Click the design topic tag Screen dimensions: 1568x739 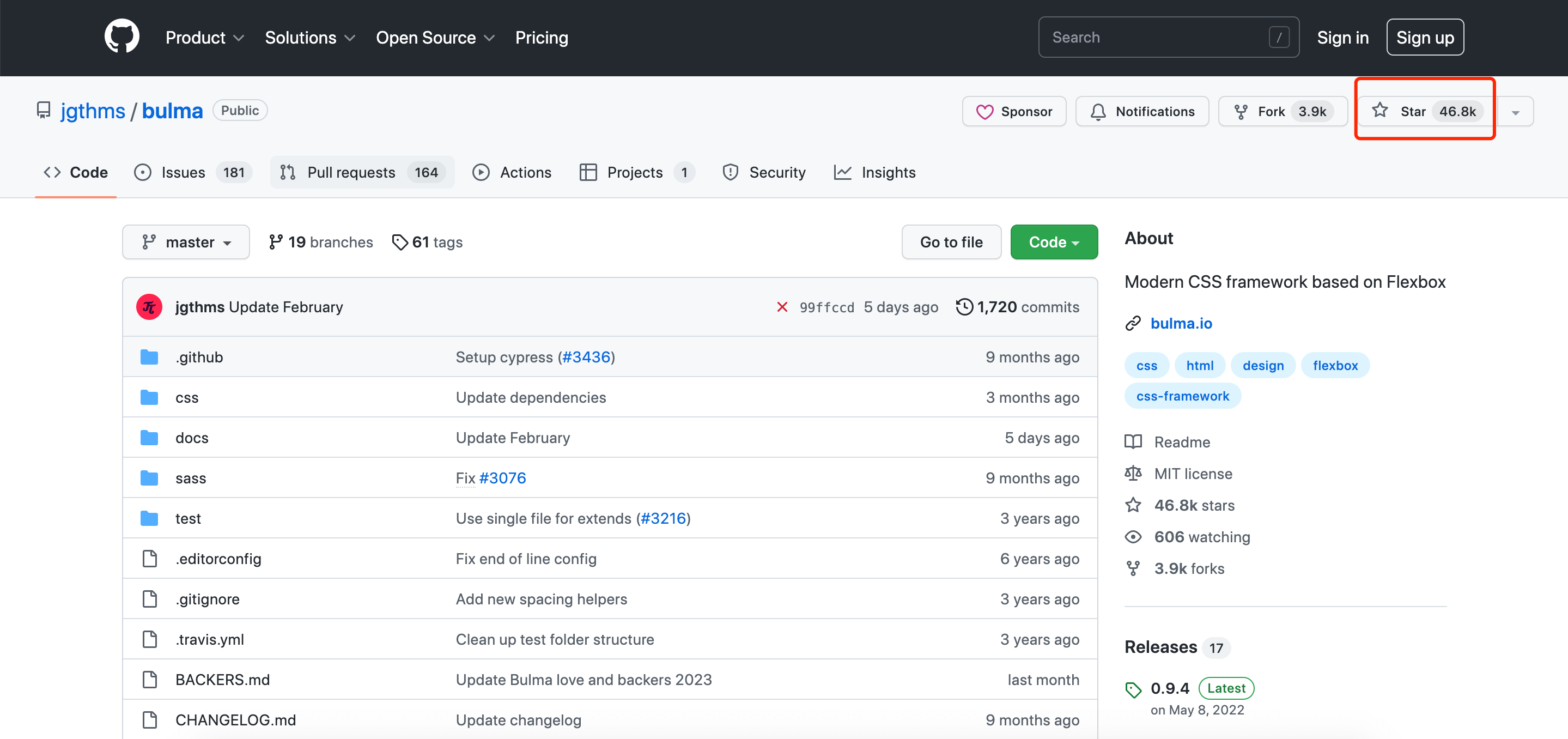point(1262,365)
